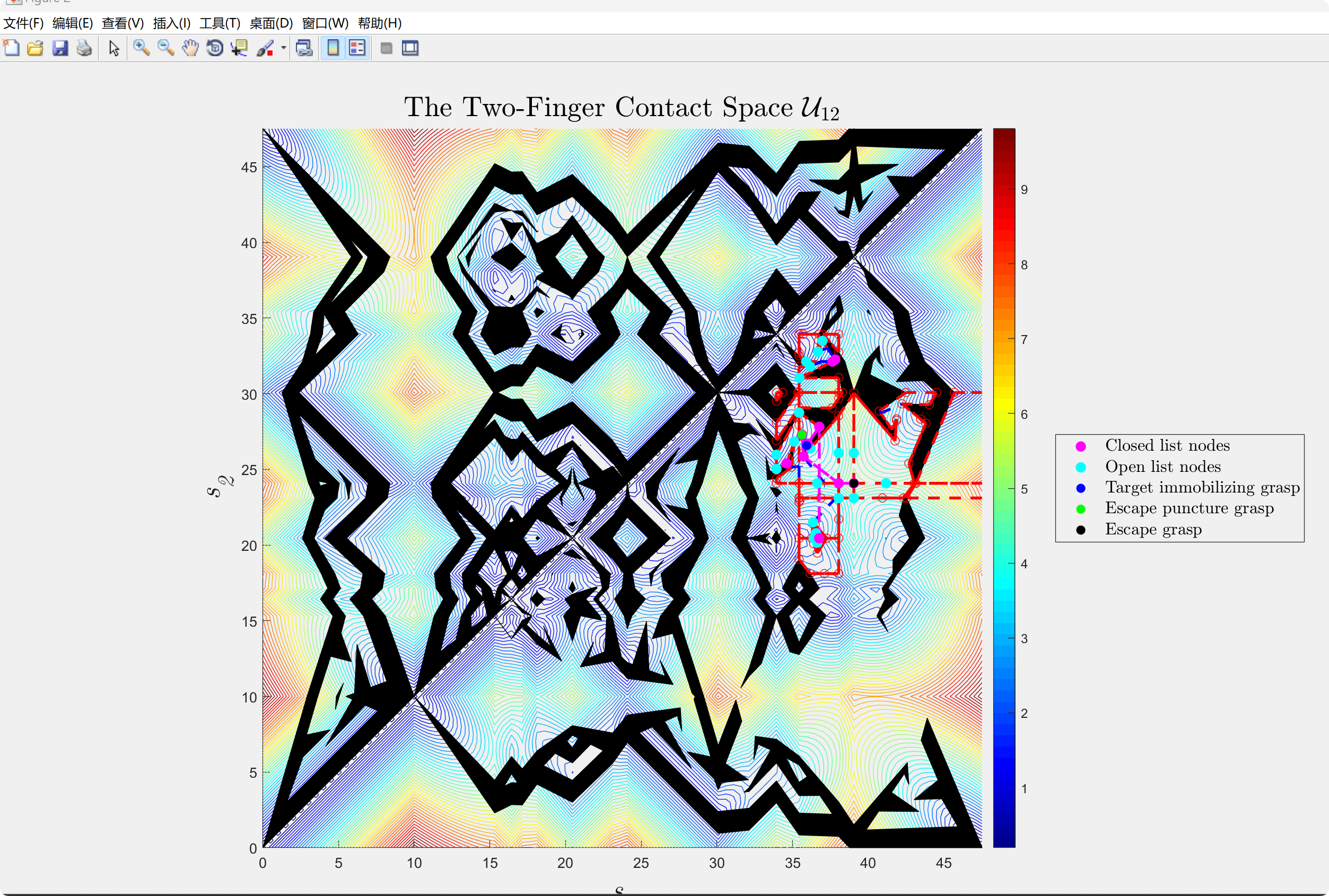
Task: Open the 文件(F) menu
Action: (23, 23)
